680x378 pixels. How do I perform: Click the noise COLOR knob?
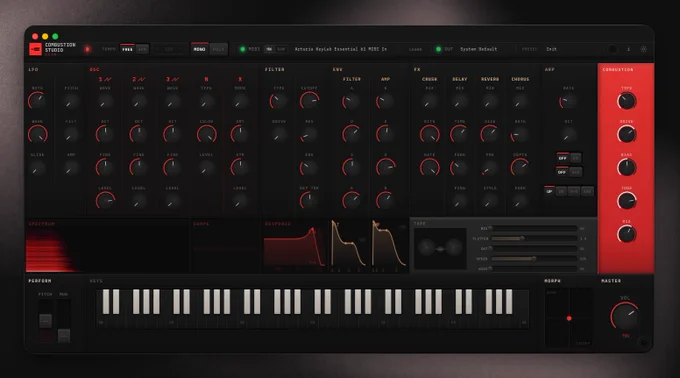(x=206, y=134)
